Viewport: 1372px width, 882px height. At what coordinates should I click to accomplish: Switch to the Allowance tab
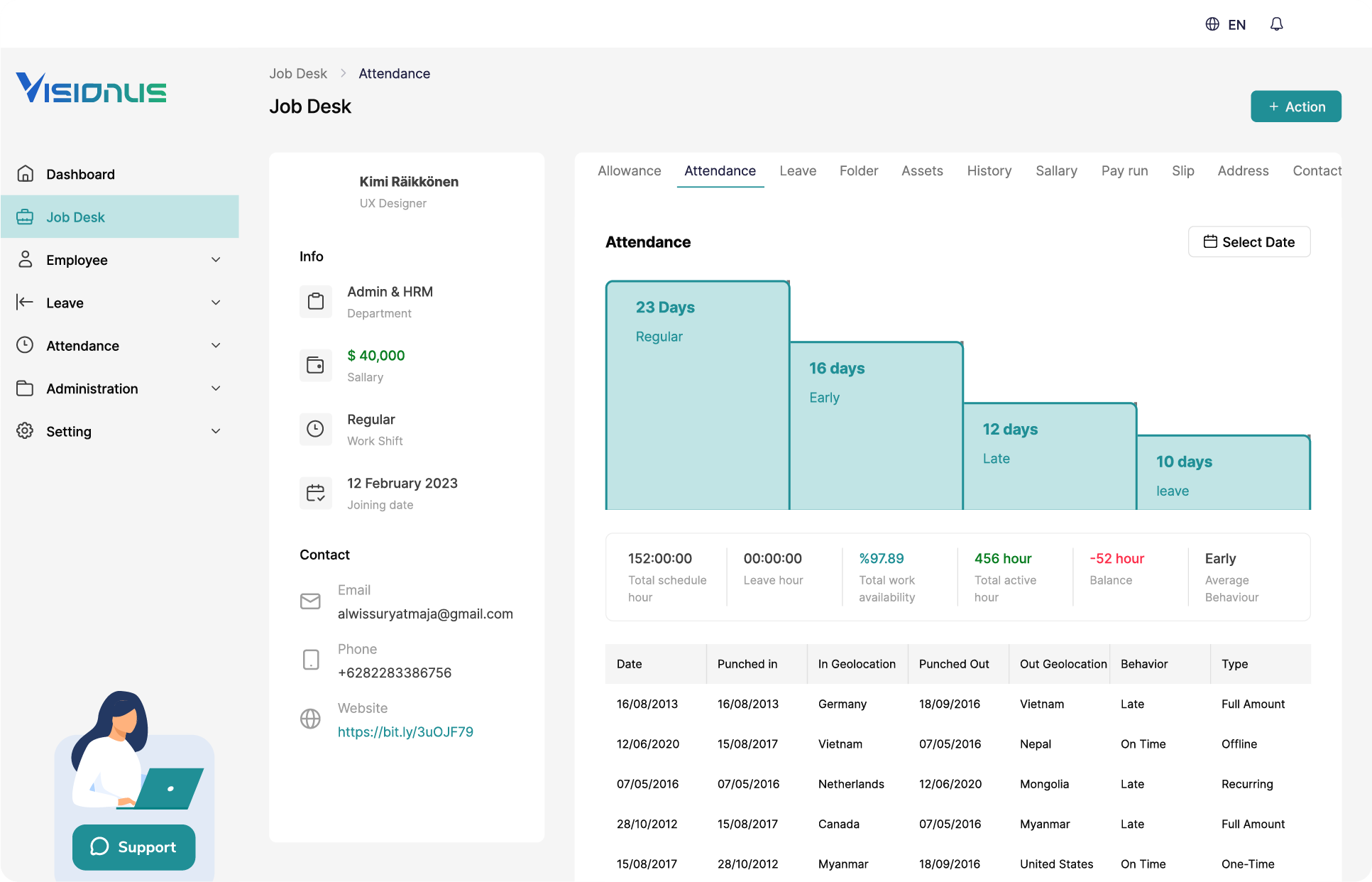pos(629,170)
